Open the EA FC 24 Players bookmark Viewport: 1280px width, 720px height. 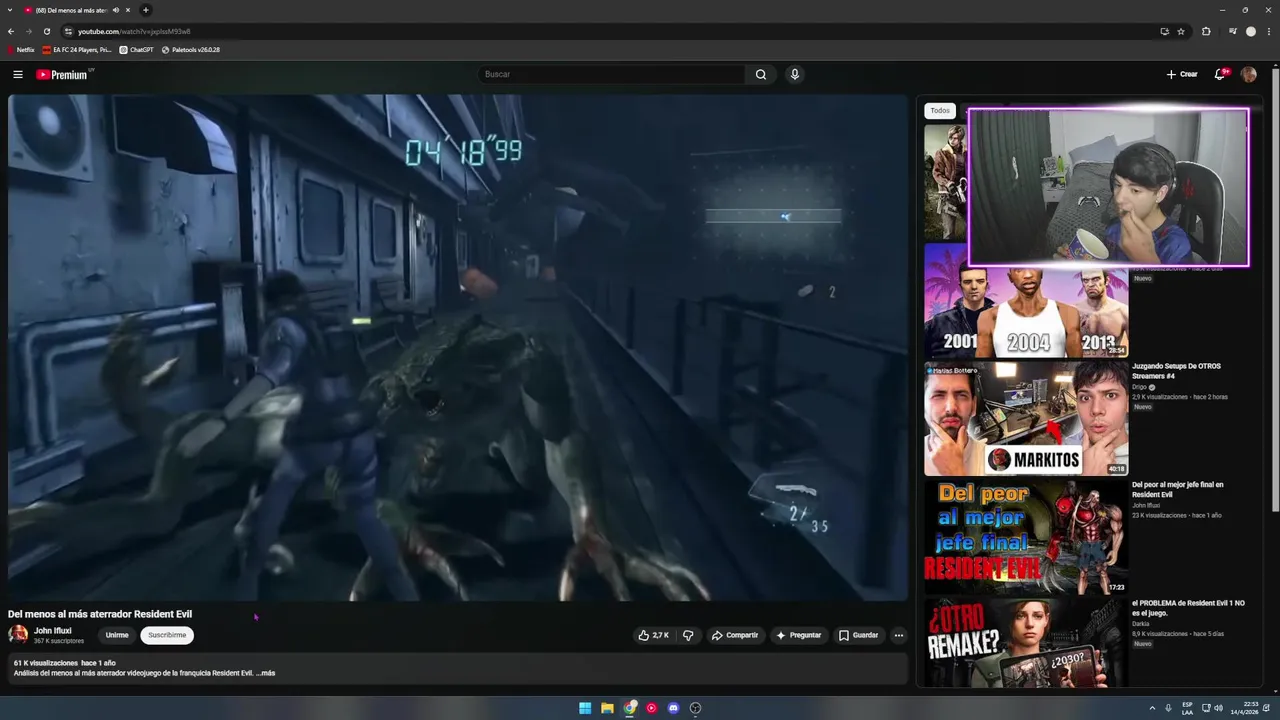tap(77, 49)
